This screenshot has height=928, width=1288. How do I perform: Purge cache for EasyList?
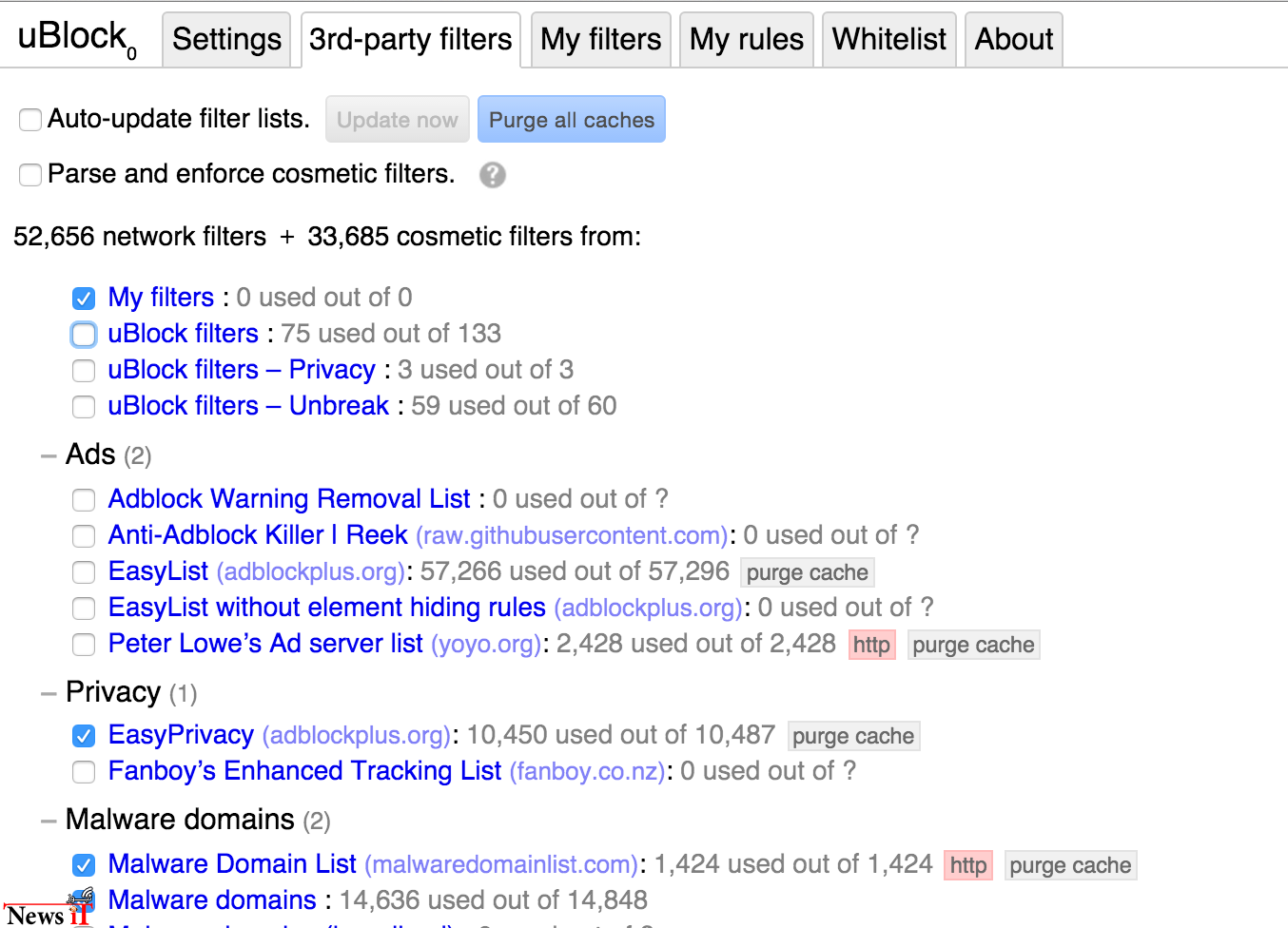[x=808, y=572]
